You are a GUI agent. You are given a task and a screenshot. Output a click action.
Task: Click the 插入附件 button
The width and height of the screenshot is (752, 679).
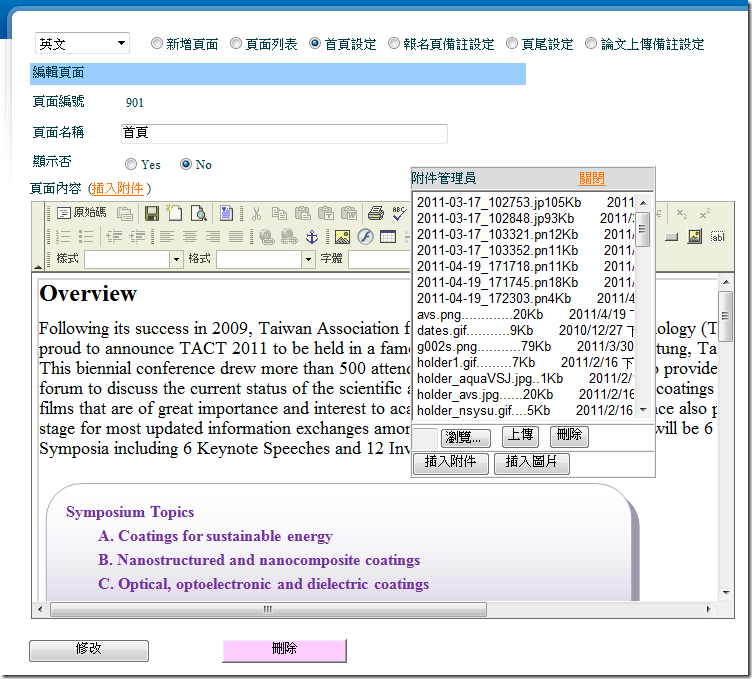pos(449,462)
